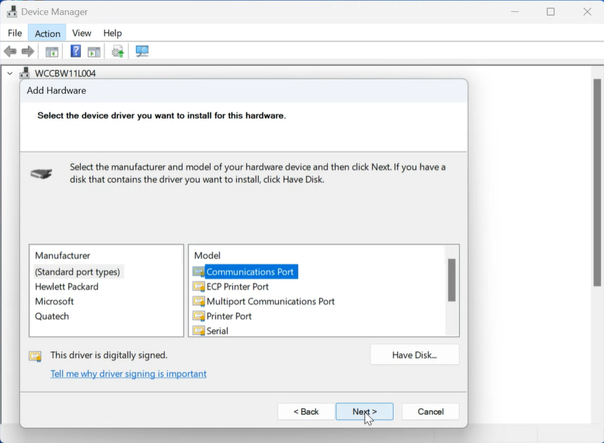The height and width of the screenshot is (443, 604).
Task: Click the blue Help toolbar icon
Action: point(75,52)
